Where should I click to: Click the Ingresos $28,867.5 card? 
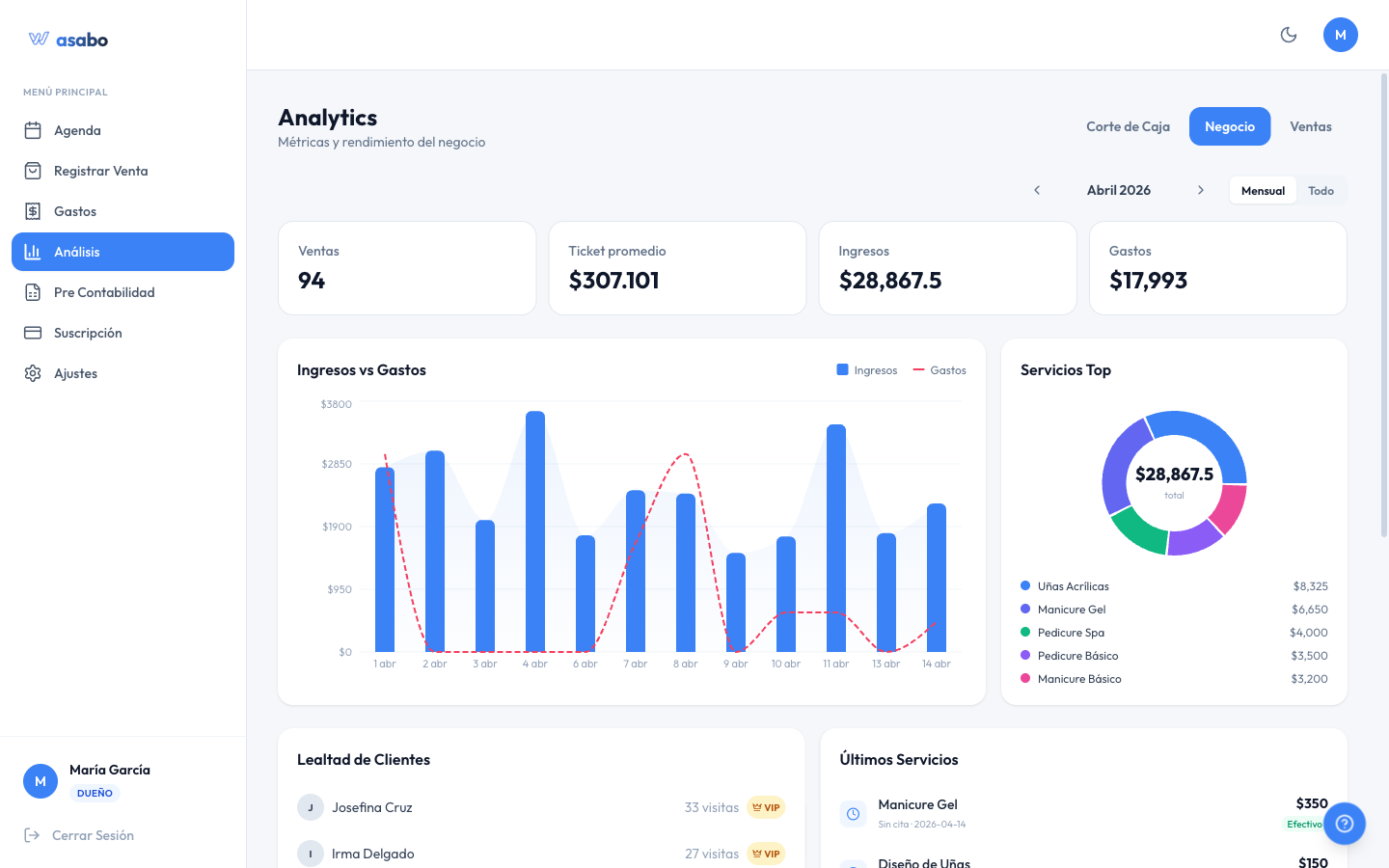coord(947,268)
